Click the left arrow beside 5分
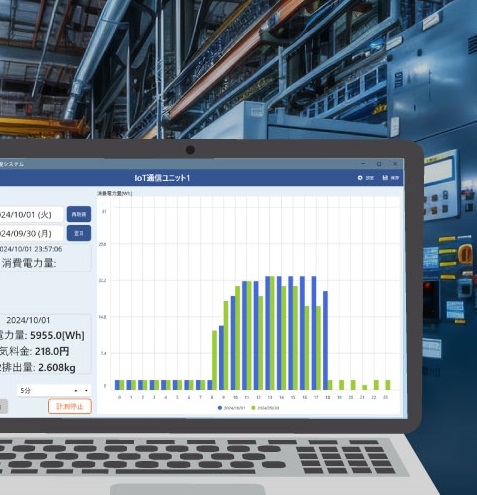Screen dimensions: 477x495 (76, 391)
